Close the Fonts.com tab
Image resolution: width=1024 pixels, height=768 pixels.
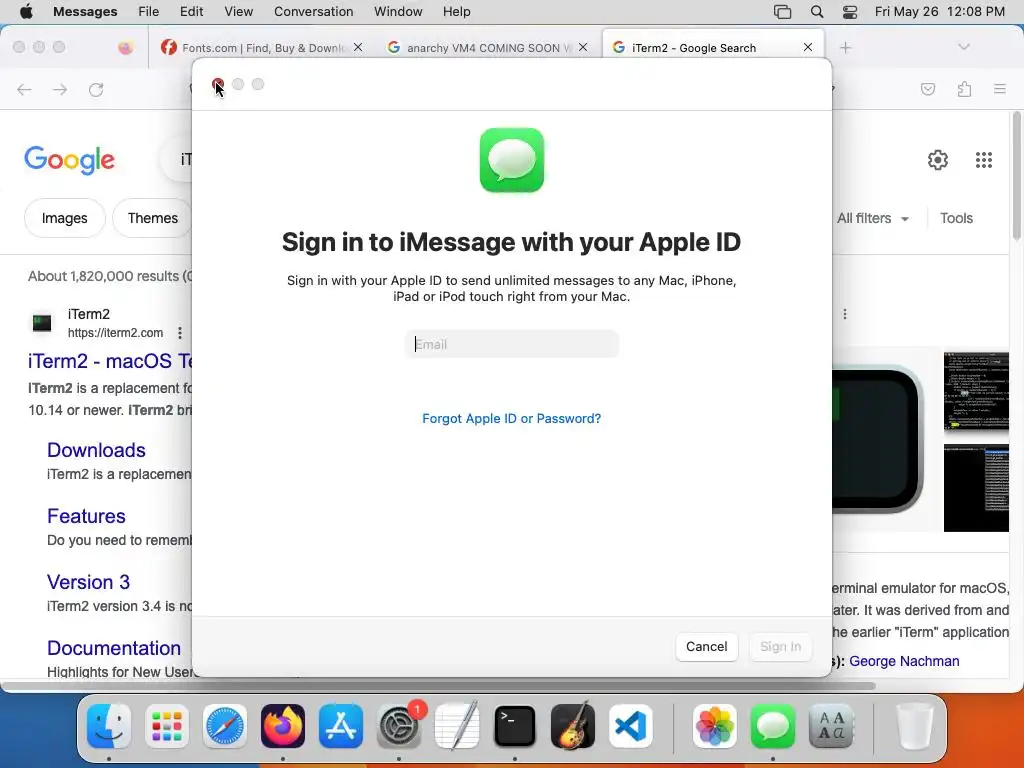[358, 47]
